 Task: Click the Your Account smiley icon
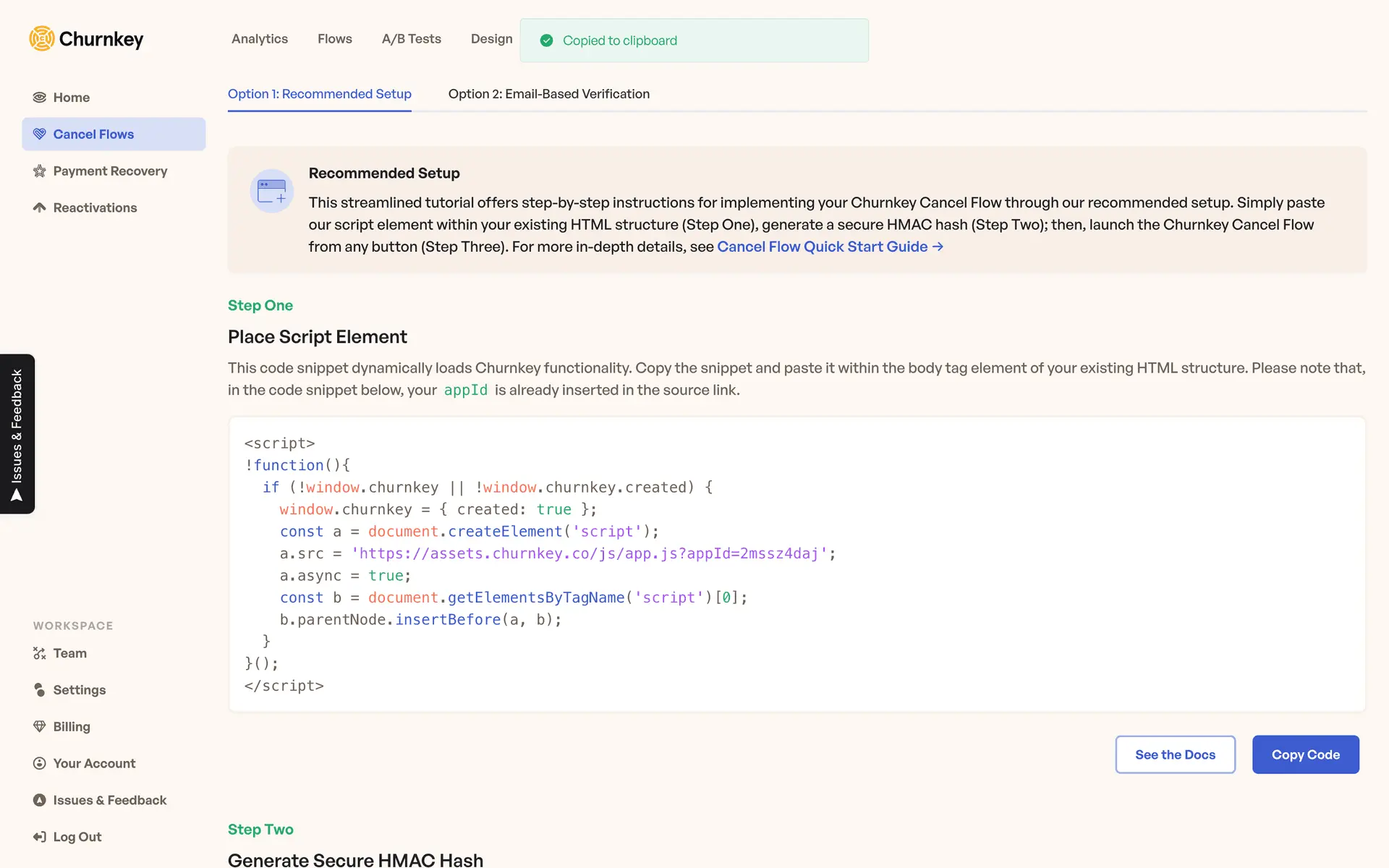click(40, 763)
